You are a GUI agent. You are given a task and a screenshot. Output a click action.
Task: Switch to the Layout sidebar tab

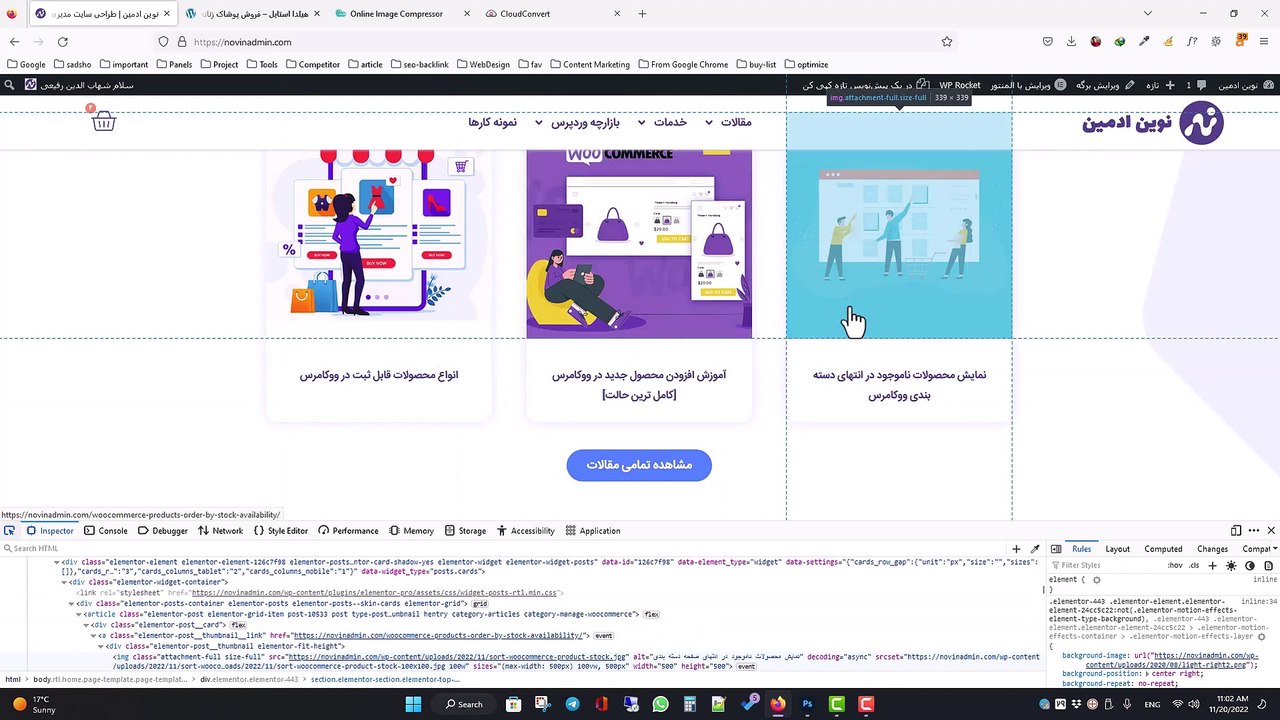[1117, 549]
